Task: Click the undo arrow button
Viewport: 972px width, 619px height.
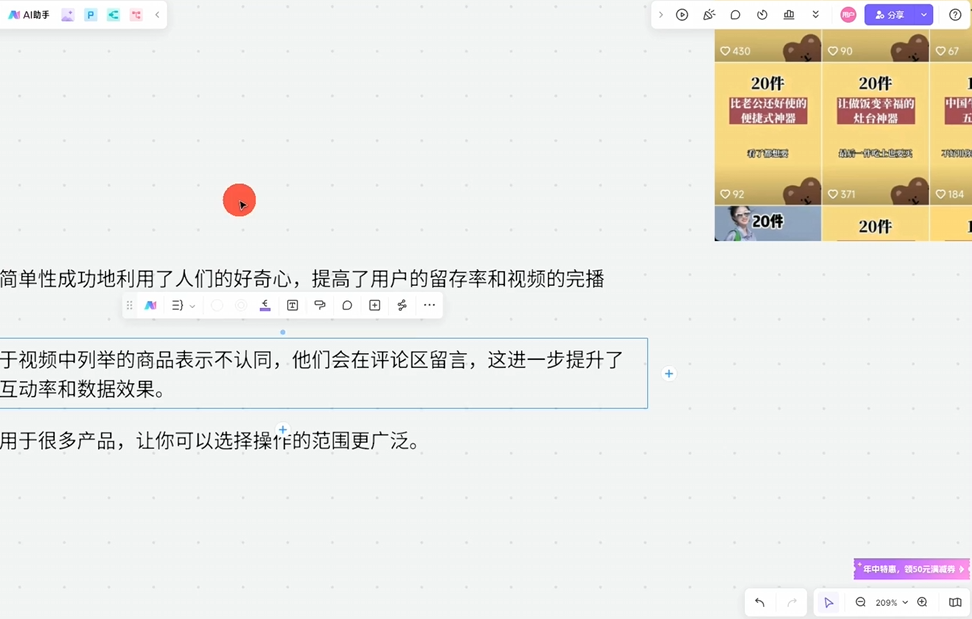Action: 760,602
